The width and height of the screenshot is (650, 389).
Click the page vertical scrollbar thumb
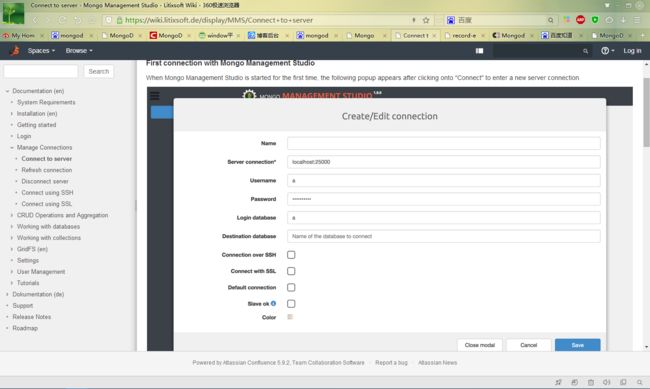coord(646,112)
